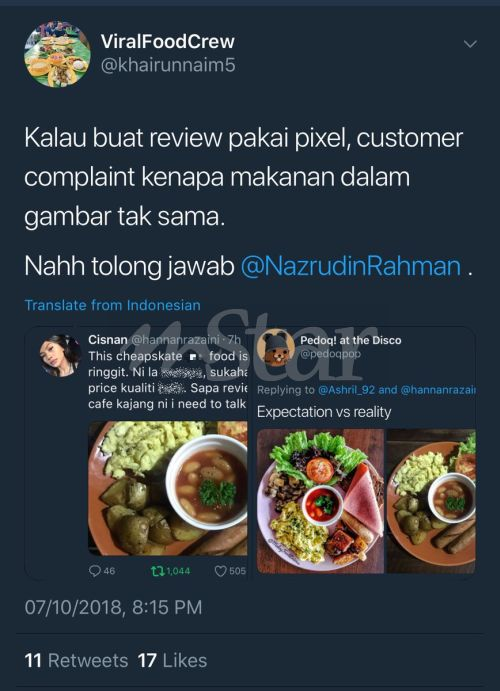Open the @NazrudinRahman mention
The width and height of the screenshot is (500, 691).
click(351, 267)
